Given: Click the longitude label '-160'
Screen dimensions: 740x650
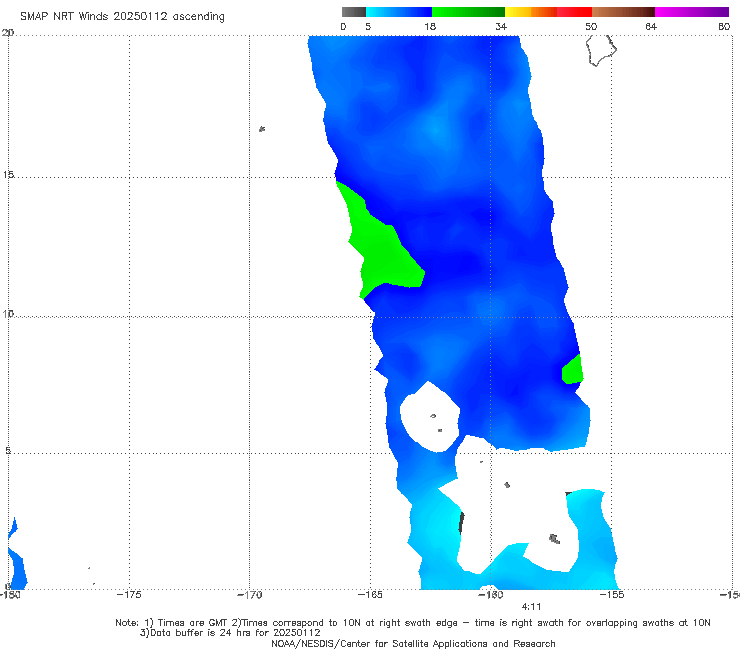Looking at the screenshot, I should 490,595.
